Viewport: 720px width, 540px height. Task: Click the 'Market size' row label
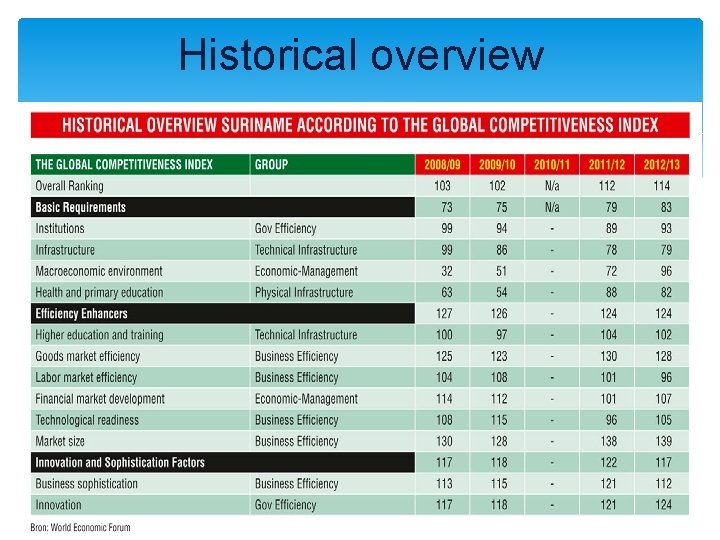60,441
